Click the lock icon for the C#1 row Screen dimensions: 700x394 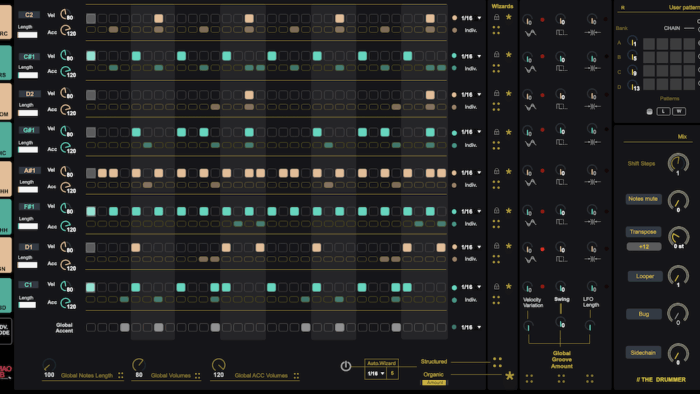pos(496,54)
